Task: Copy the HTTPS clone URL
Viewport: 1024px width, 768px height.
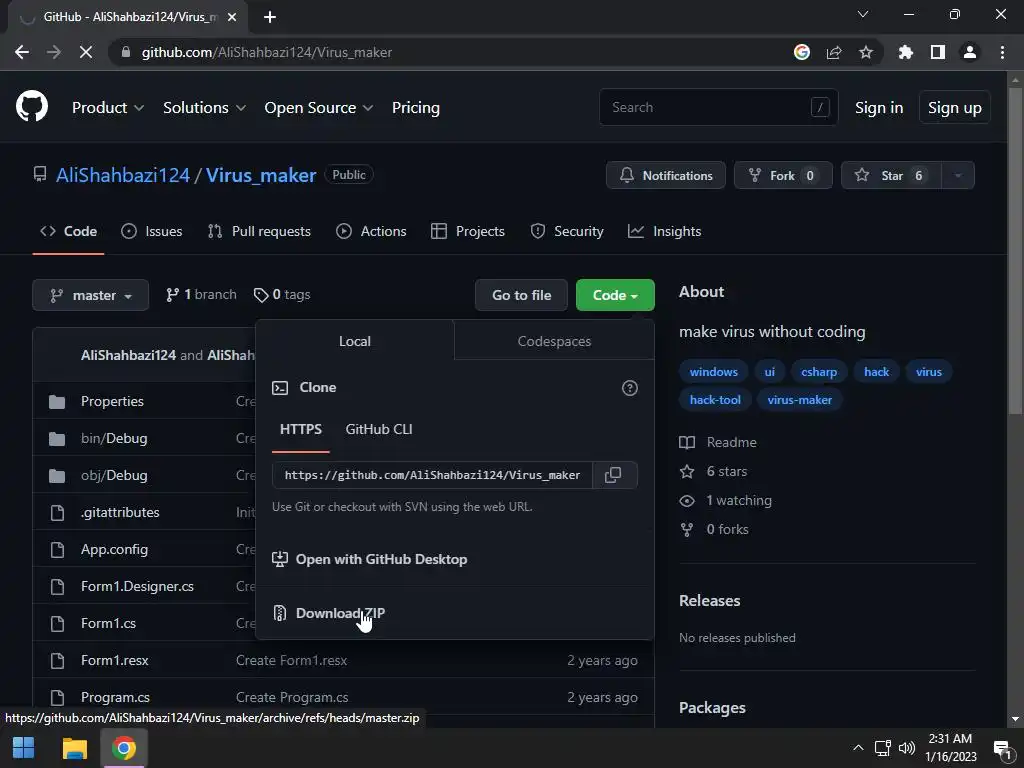Action: point(613,475)
